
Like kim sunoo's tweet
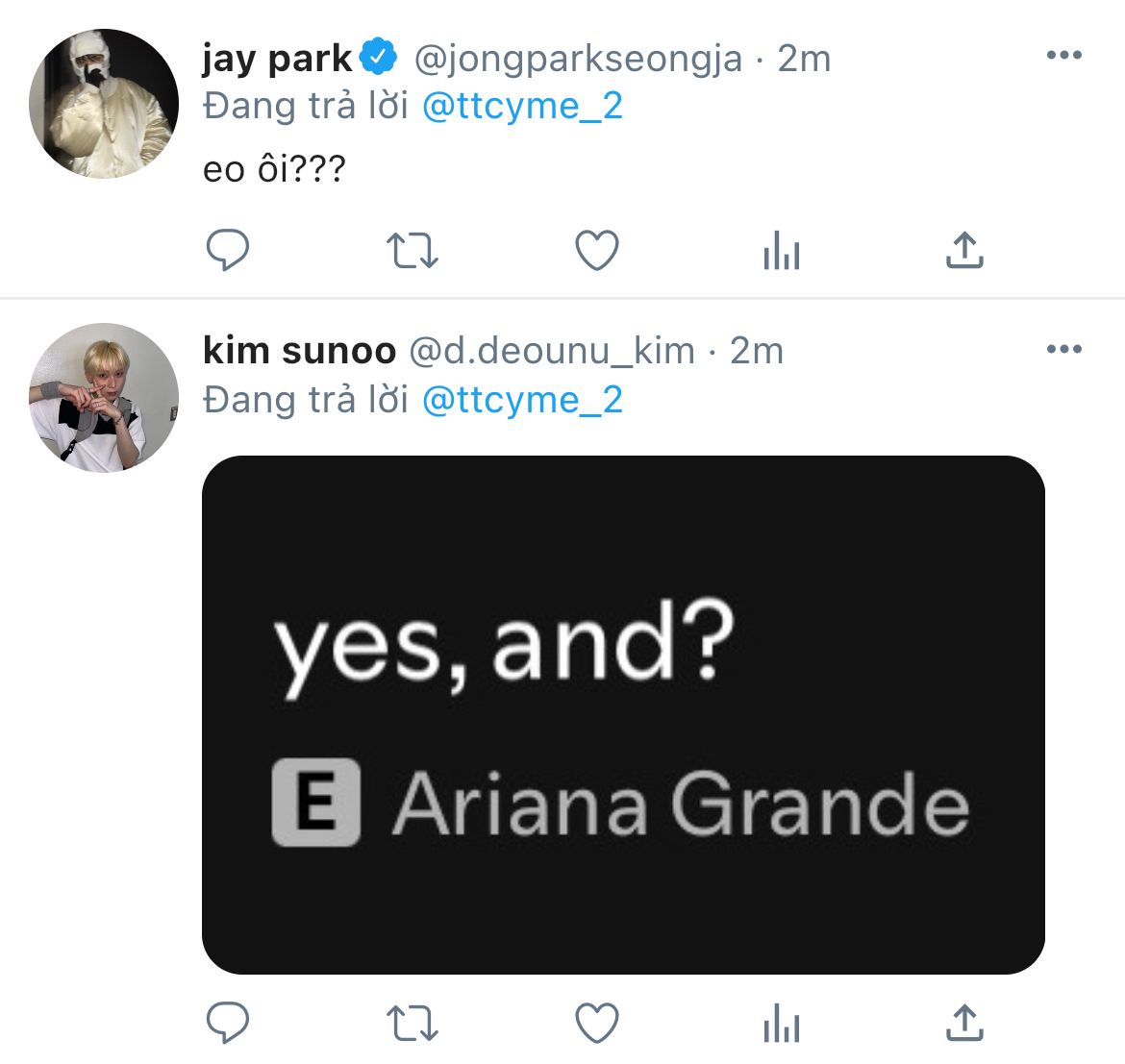tap(596, 1024)
